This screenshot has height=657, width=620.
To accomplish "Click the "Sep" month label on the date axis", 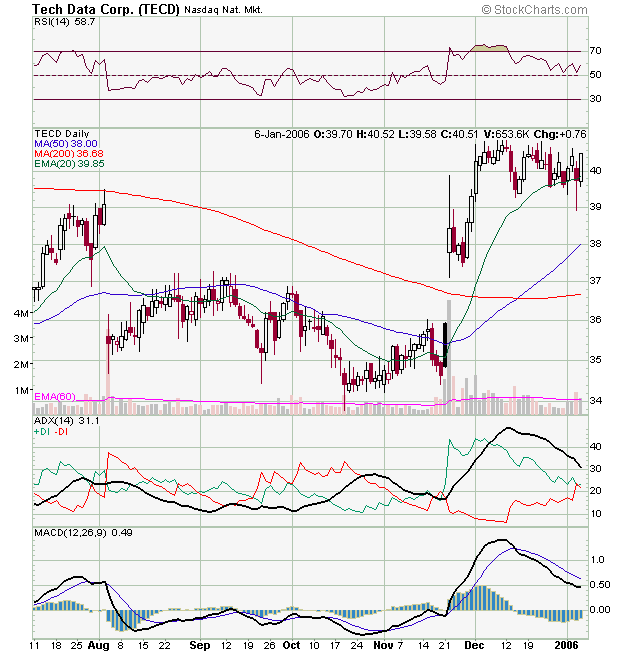I will point(199,645).
